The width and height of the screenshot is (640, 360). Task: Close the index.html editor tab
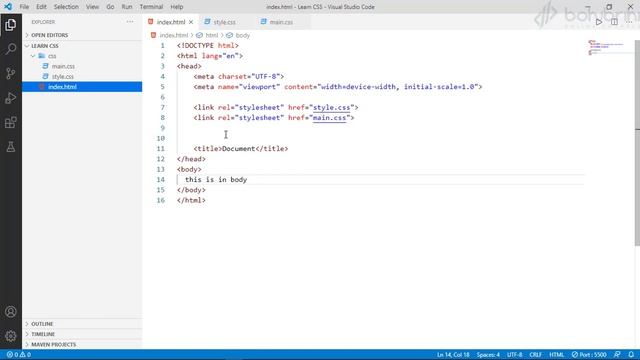tap(191, 22)
